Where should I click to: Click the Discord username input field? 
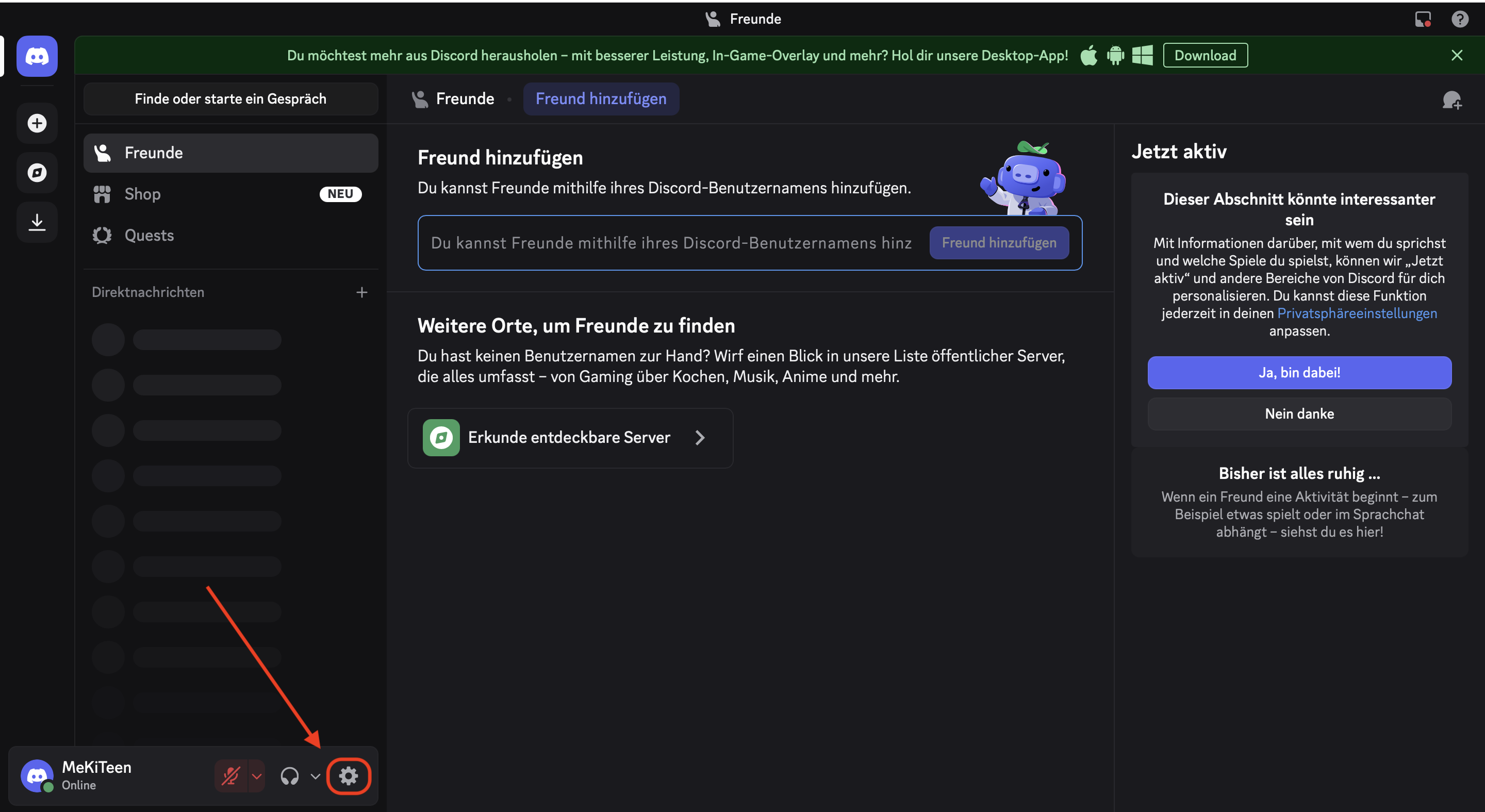click(670, 243)
